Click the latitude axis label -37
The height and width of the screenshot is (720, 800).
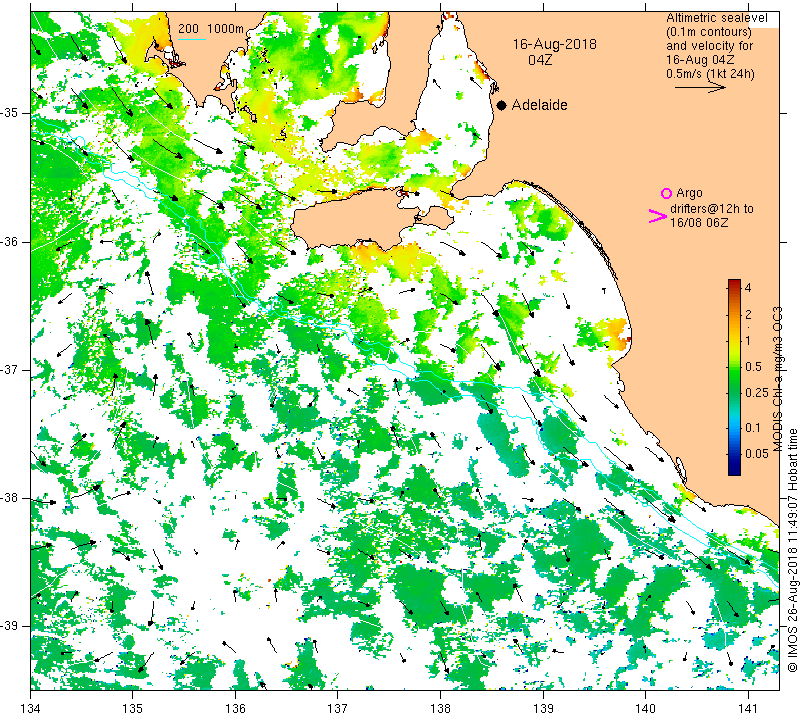coord(9,369)
